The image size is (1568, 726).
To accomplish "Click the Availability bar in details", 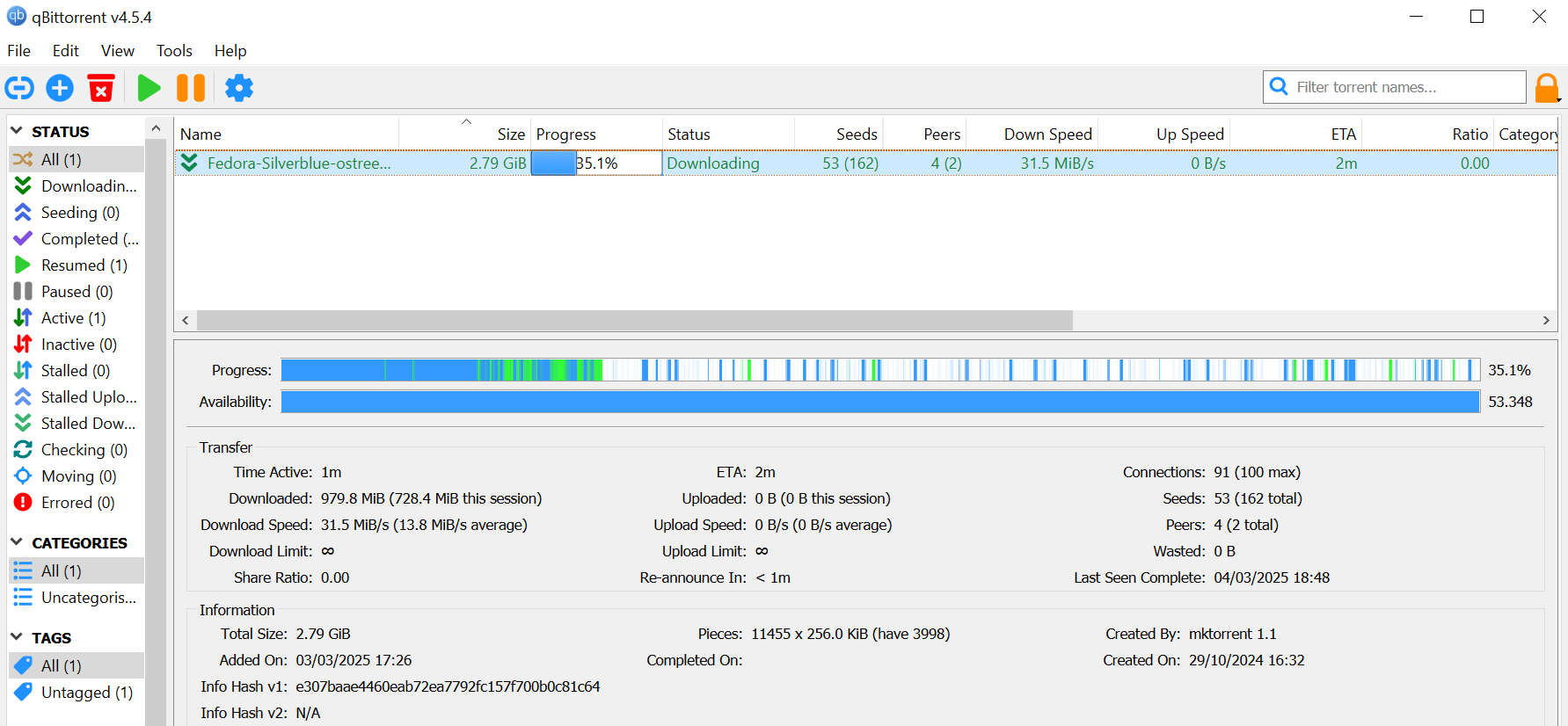I will point(880,402).
